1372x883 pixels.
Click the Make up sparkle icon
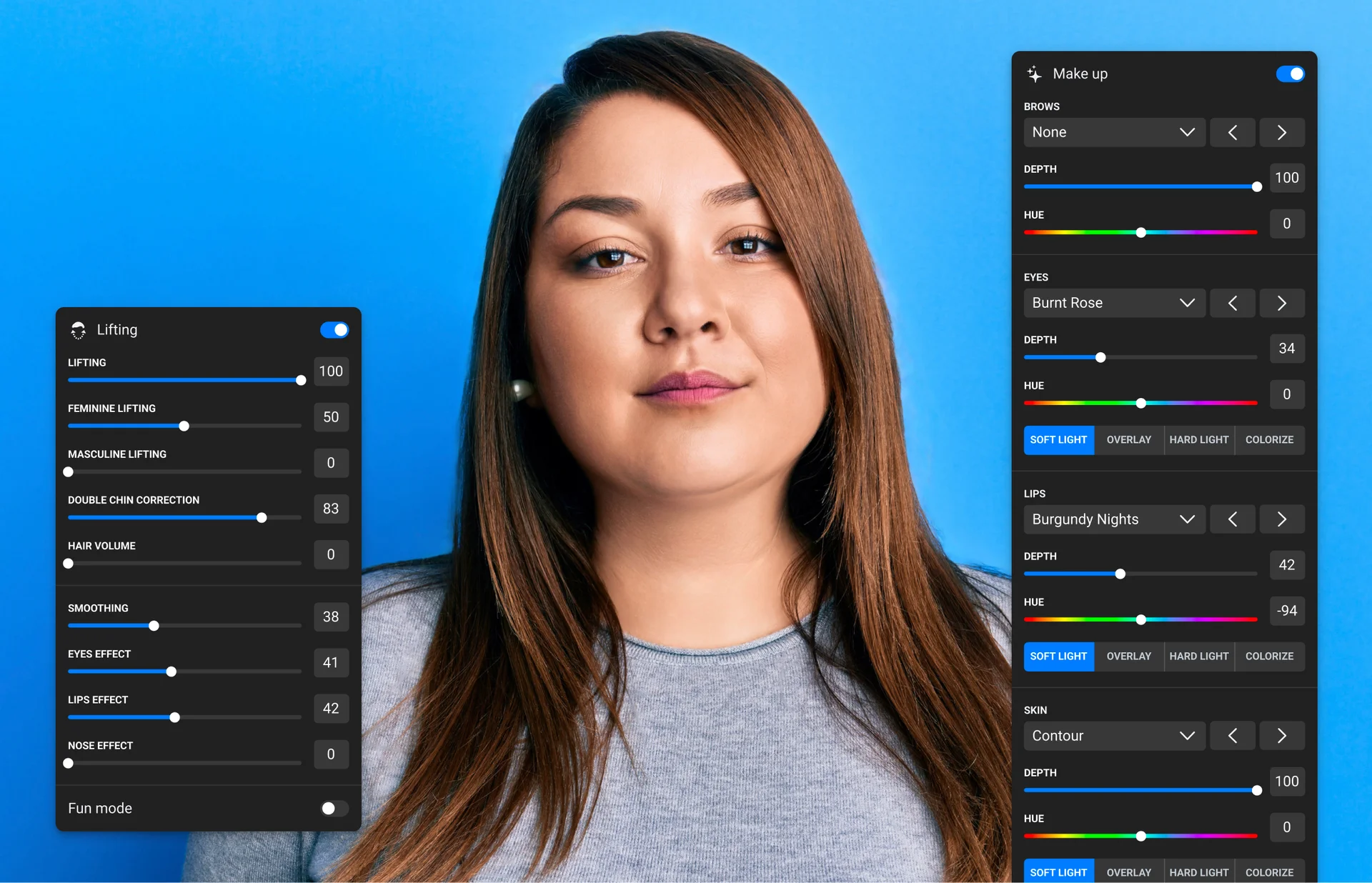[x=1034, y=74]
